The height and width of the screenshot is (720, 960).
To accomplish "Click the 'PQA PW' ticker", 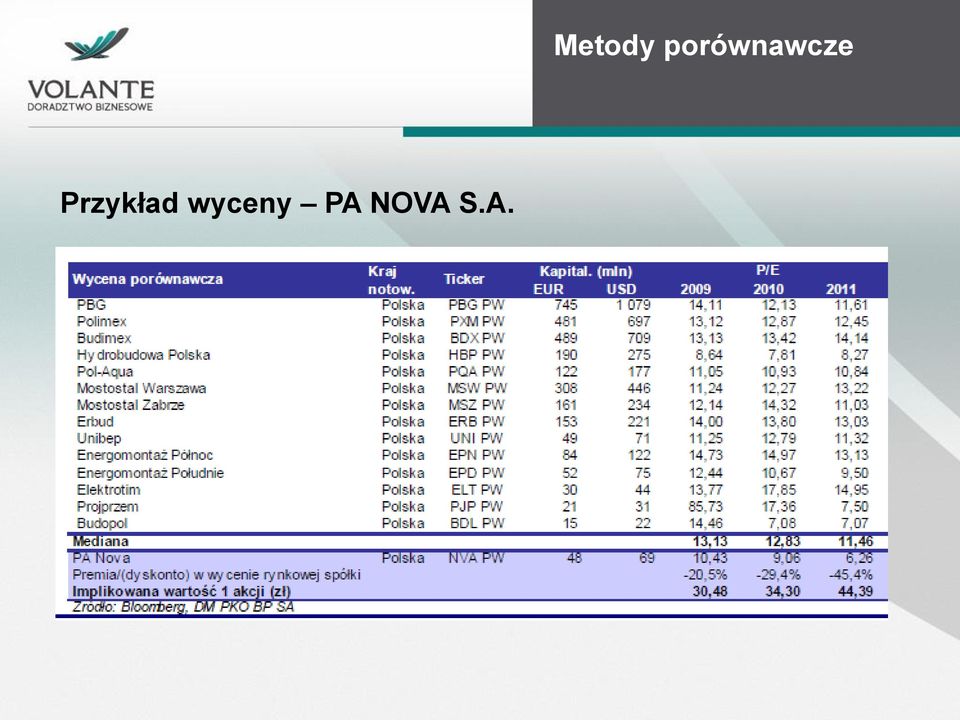I will point(476,372).
